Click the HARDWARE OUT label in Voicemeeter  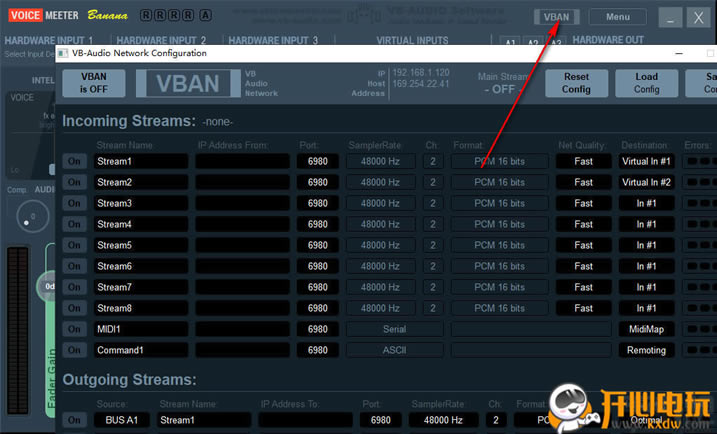608,40
